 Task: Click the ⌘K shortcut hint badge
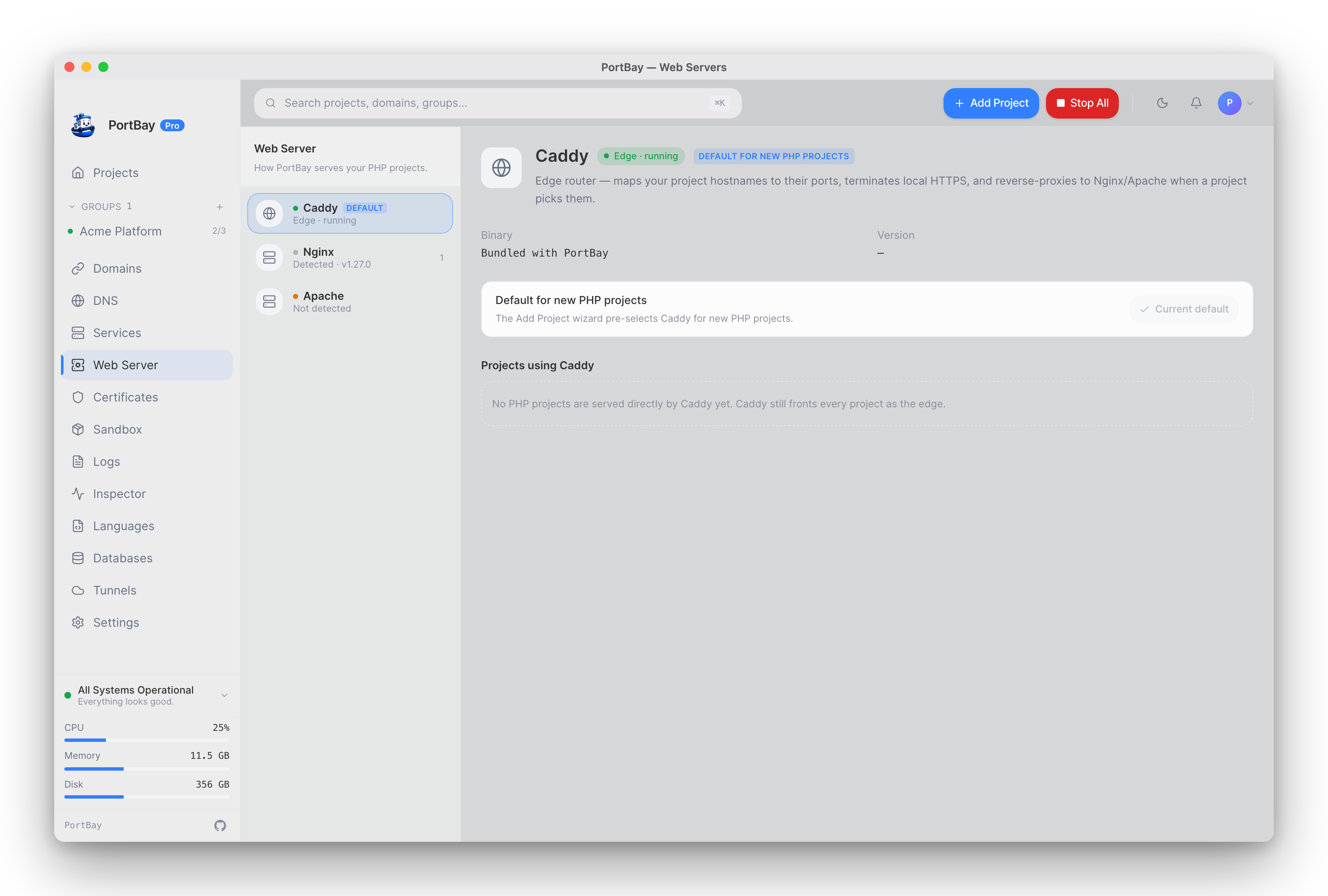[x=719, y=103]
